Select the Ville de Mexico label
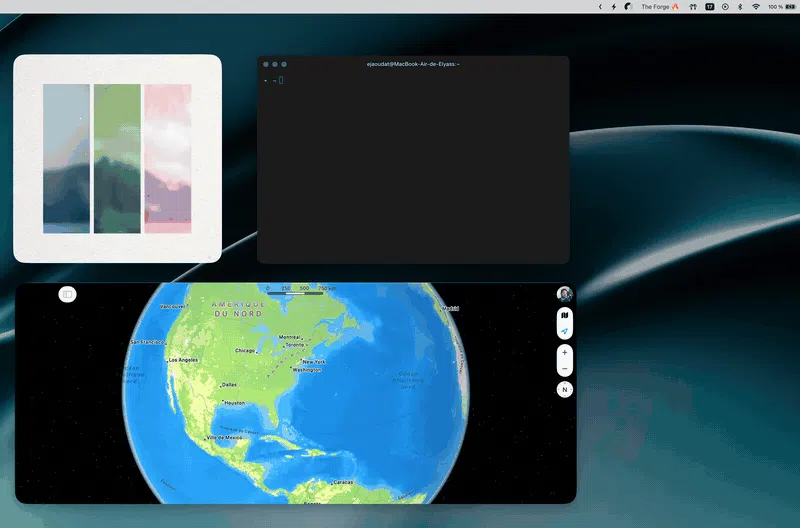800x528 pixels. 224,438
